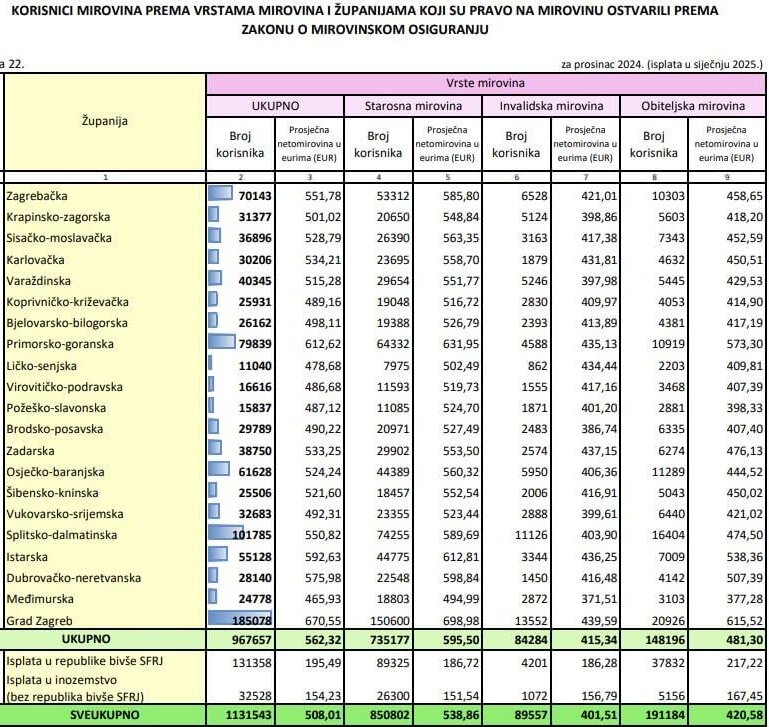Screen dimensions: 769x727
Task: Click the Primorsko-goranska data bar cell 79839
Action: pos(238,344)
